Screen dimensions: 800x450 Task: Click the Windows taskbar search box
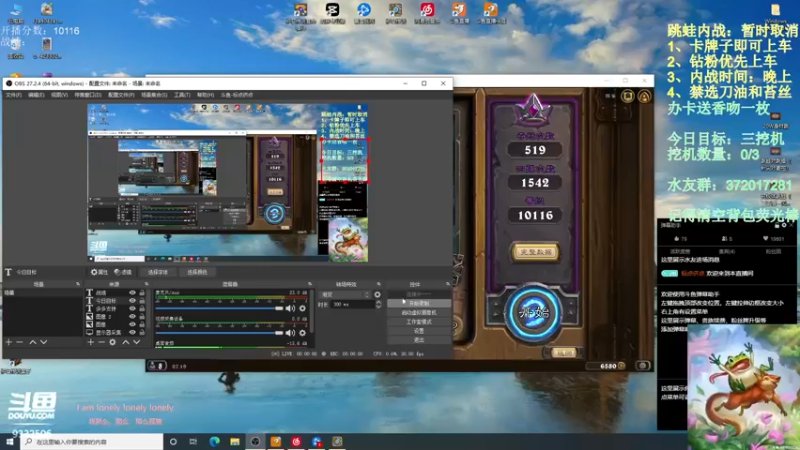(92, 441)
